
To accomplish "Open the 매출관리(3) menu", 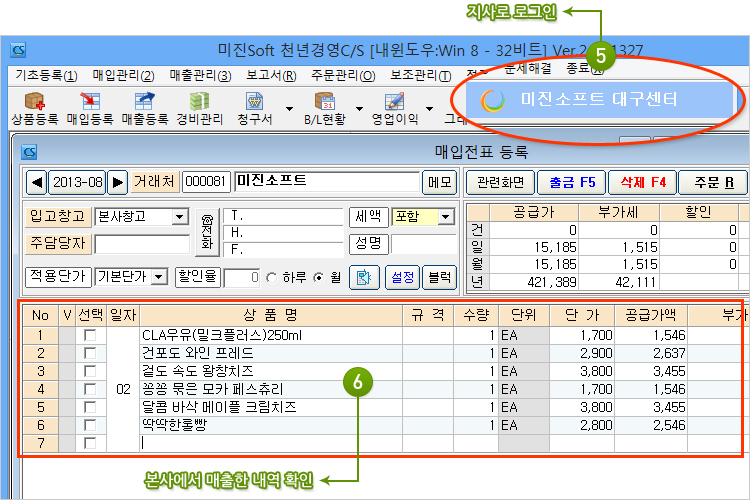I will pos(200,76).
